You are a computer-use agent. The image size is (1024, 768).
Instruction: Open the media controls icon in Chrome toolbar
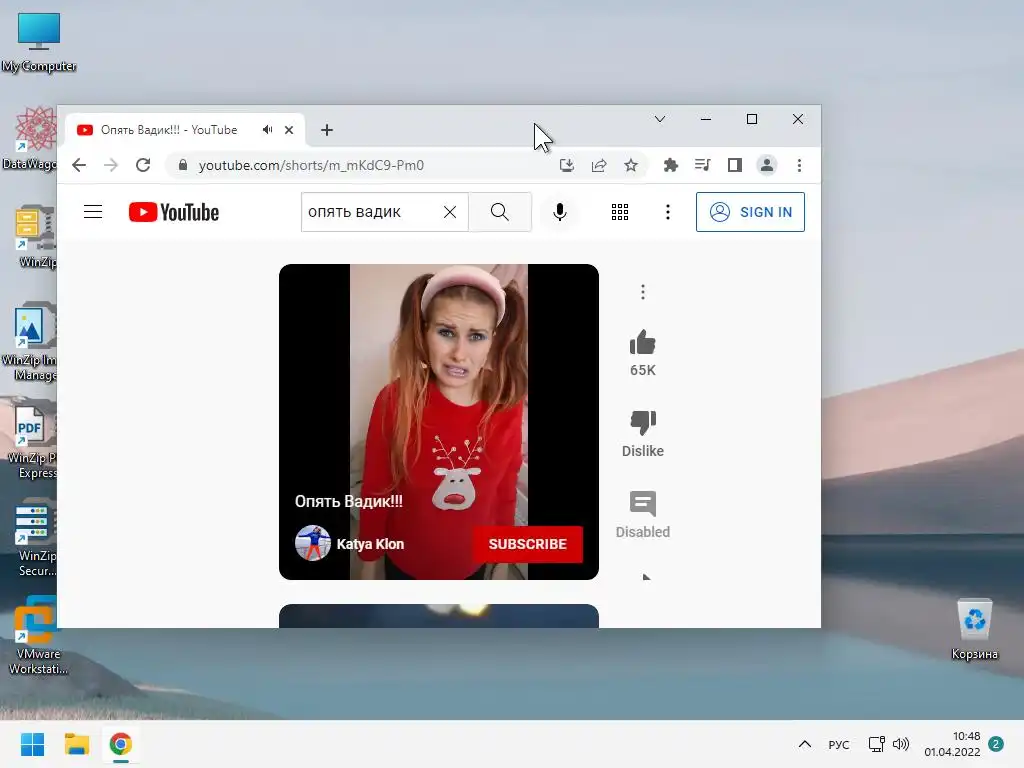click(703, 165)
